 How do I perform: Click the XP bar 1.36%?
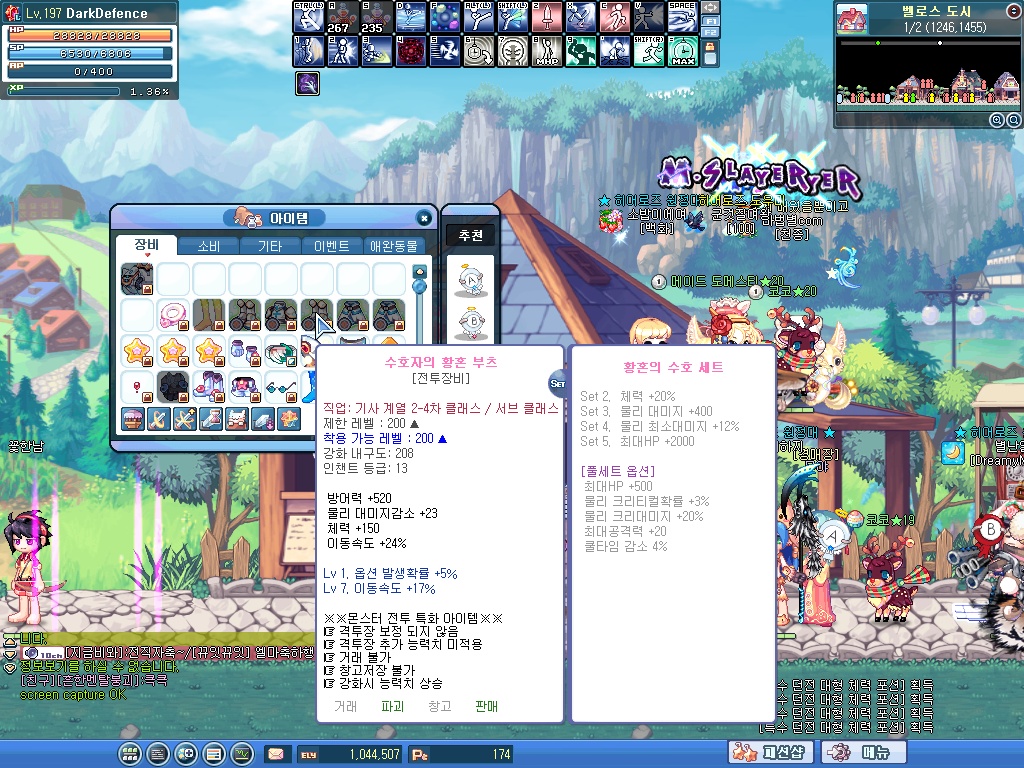click(x=64, y=91)
